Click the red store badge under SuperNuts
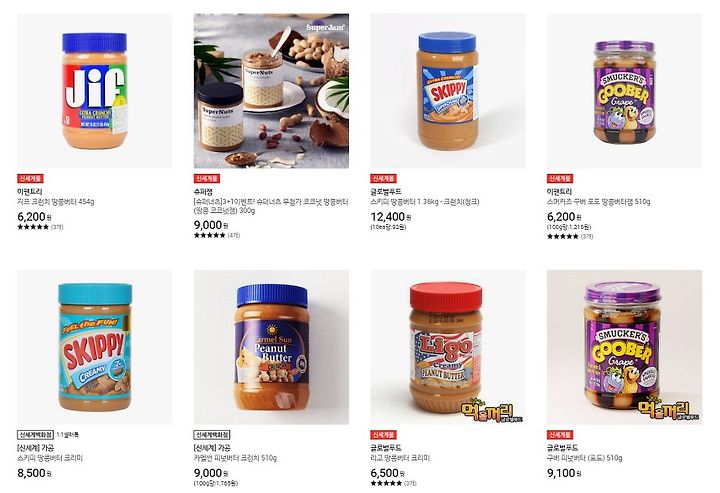Screen dimensions: 720x493 click(x=207, y=179)
